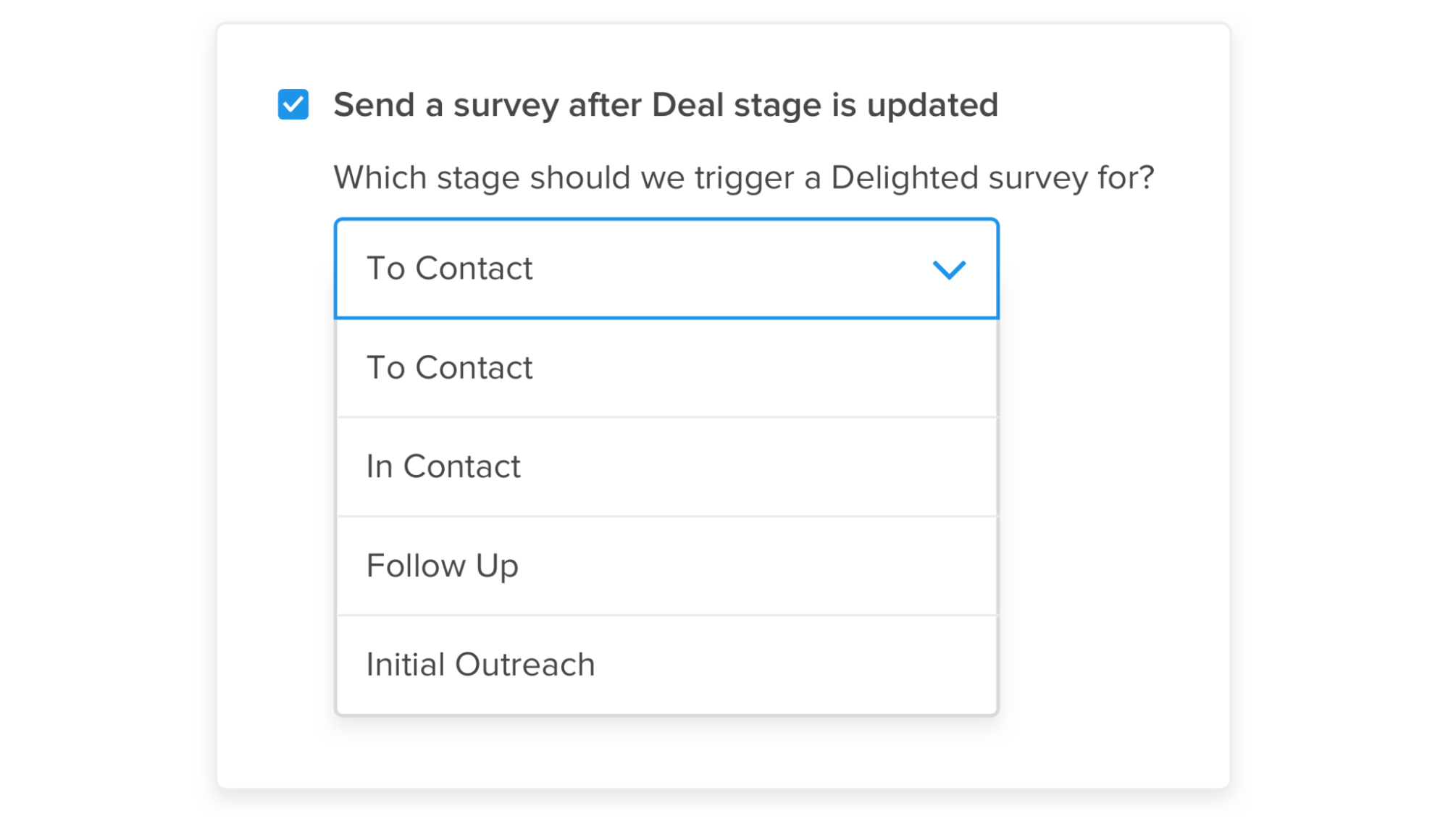The image size is (1448, 840).
Task: Uncheck the blue survey checkbox
Action: (293, 105)
